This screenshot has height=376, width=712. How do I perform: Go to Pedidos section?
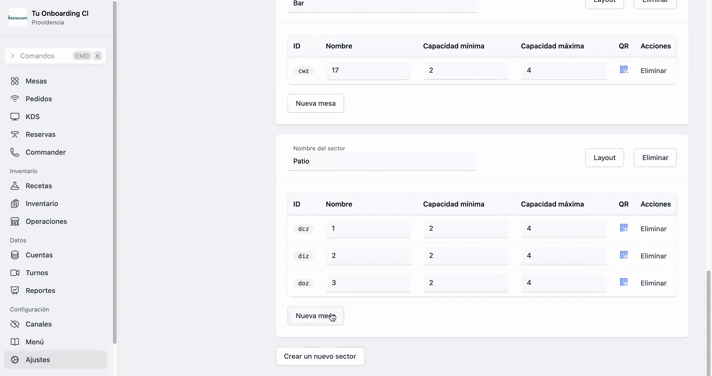click(39, 99)
